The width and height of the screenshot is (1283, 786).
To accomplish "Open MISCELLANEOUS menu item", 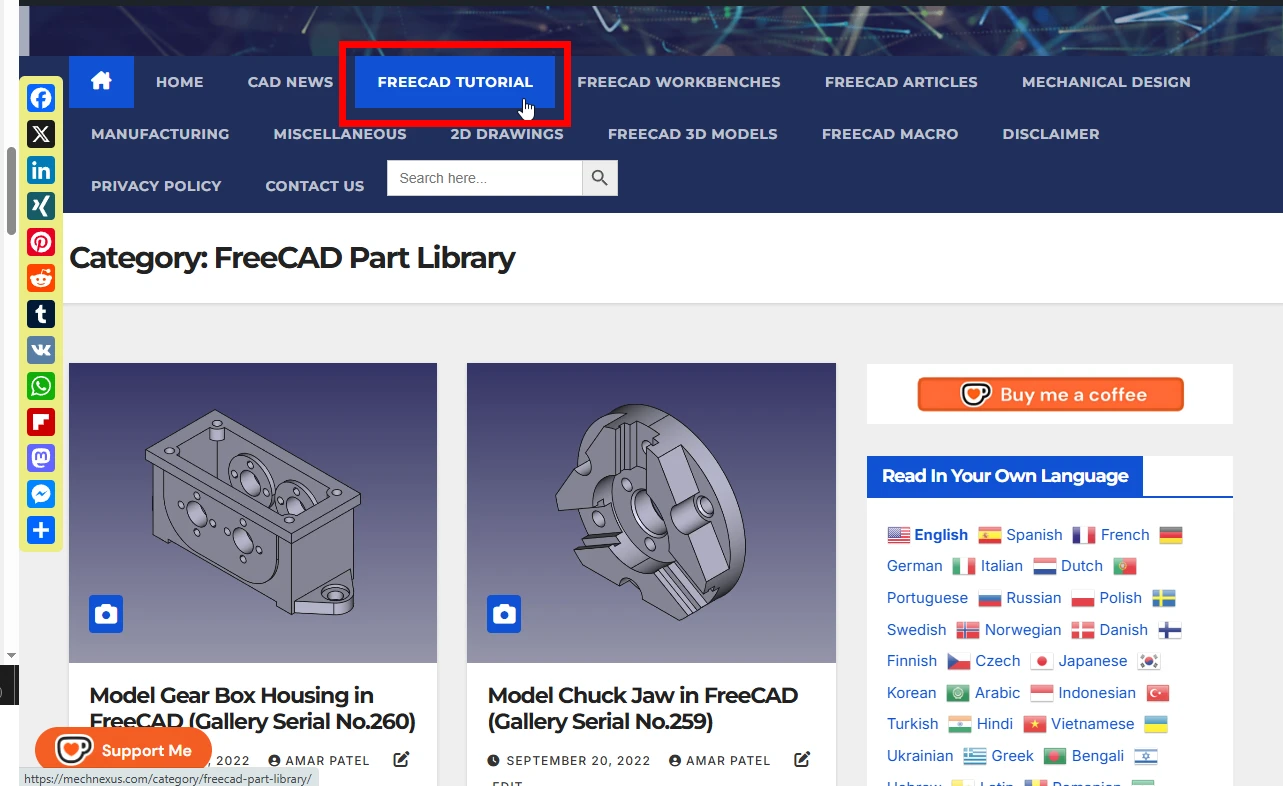I will pos(340,134).
